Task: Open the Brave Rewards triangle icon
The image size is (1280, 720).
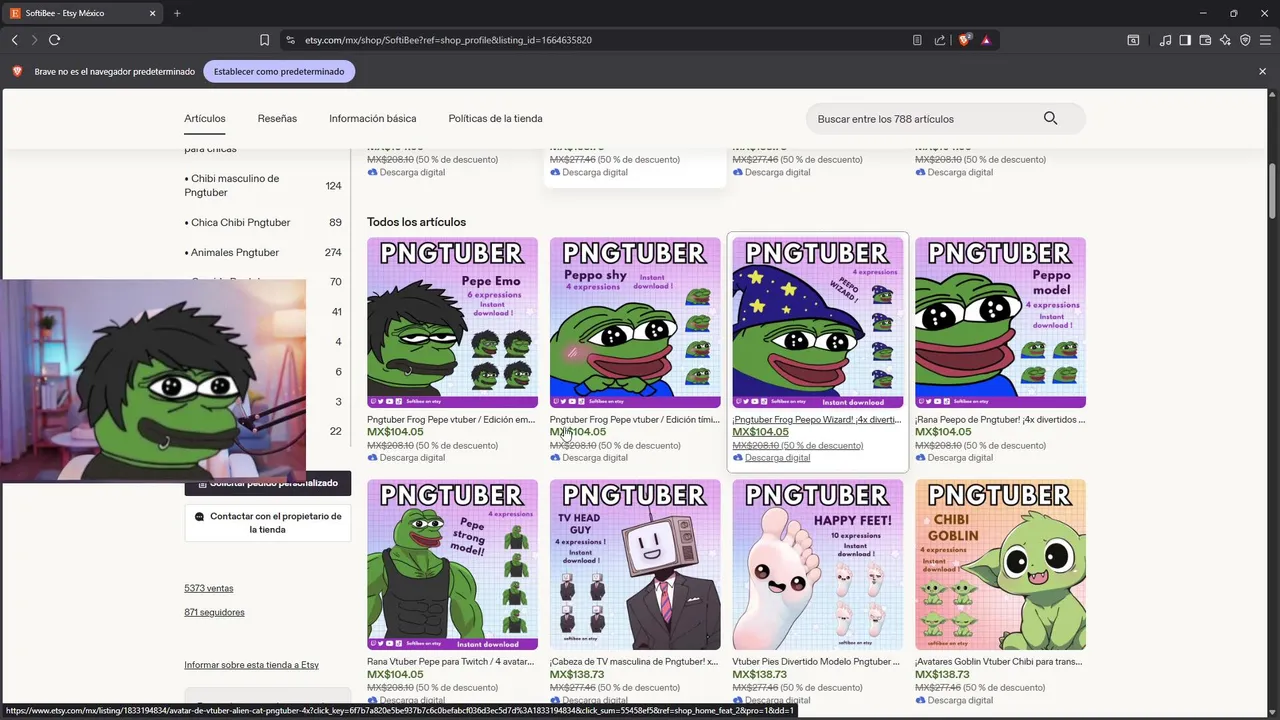Action: click(986, 40)
